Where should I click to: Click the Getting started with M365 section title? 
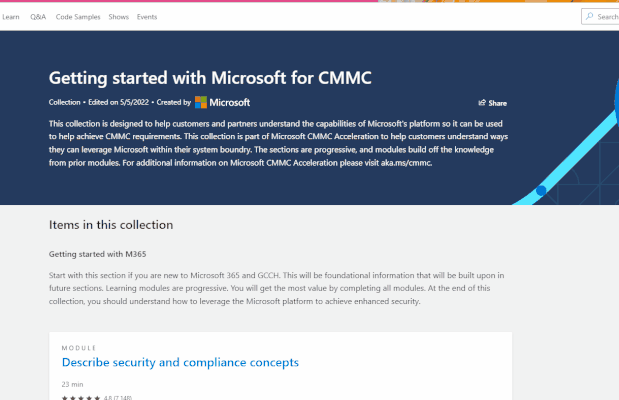98,254
